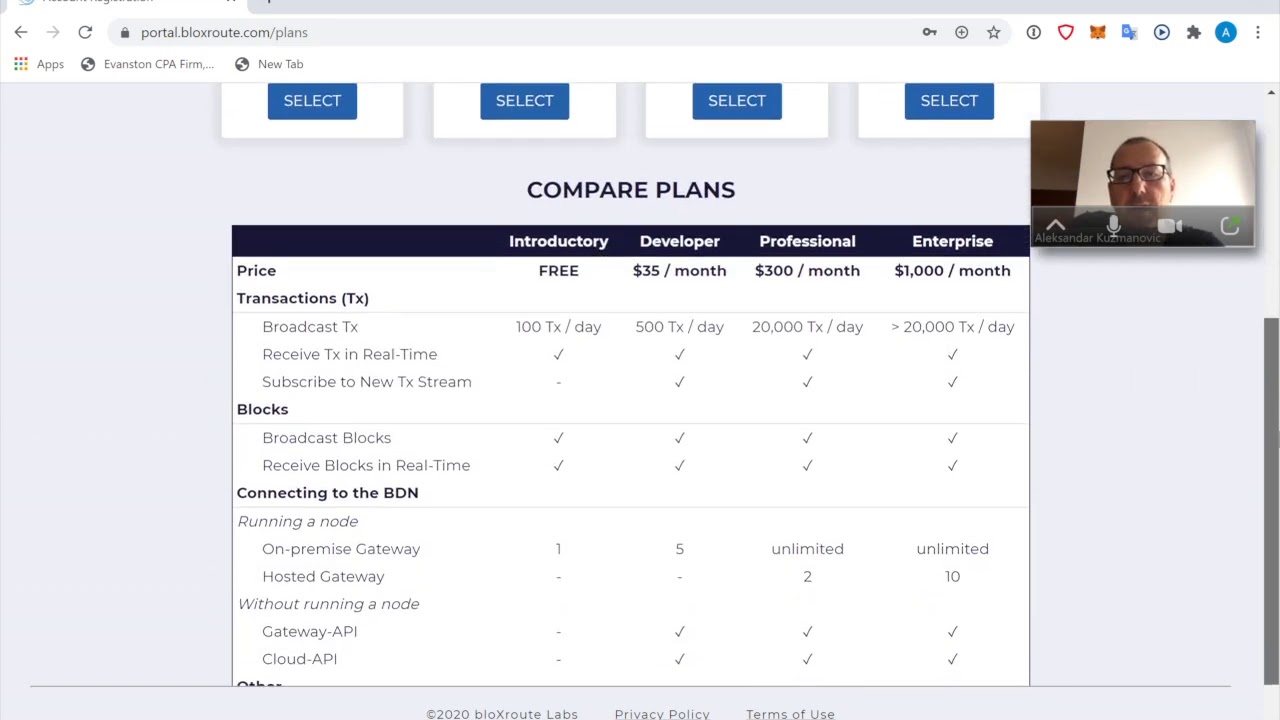Reload the bloXroute plans page
Viewport: 1280px width, 720px height.
(85, 33)
